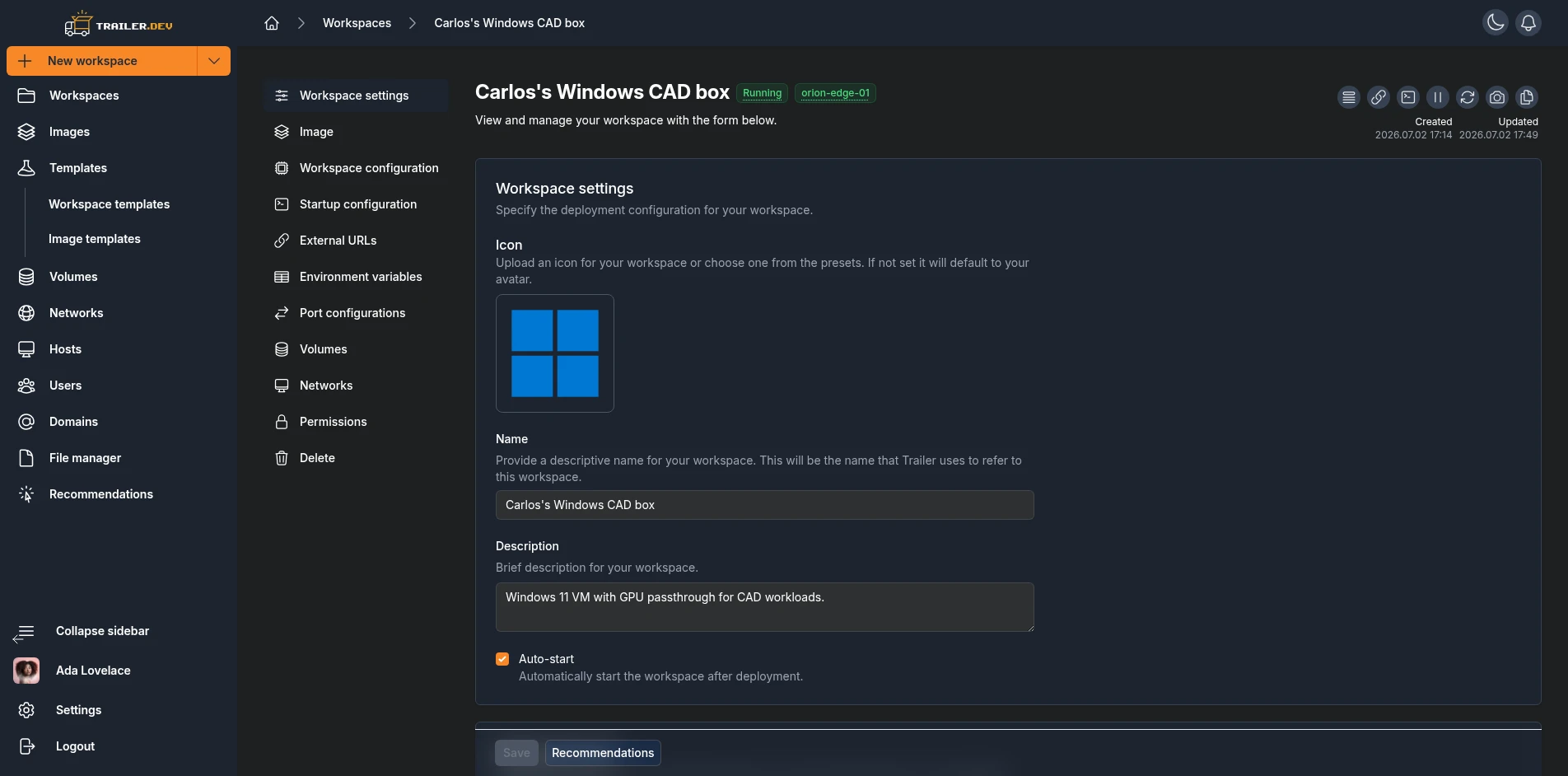
Task: Go to home via breadcrumb house icon
Action: tap(272, 23)
